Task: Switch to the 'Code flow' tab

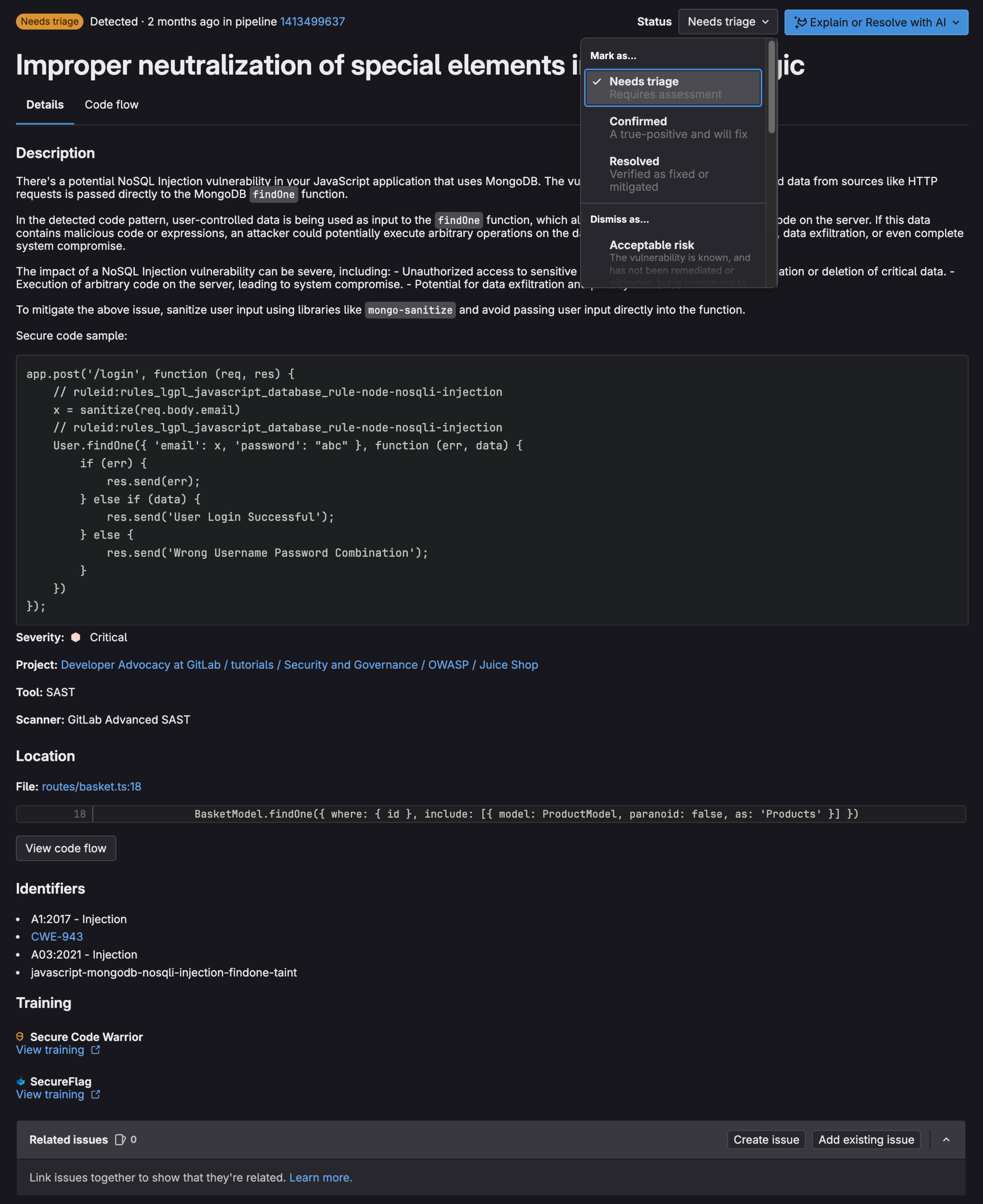Action: pyautogui.click(x=111, y=104)
